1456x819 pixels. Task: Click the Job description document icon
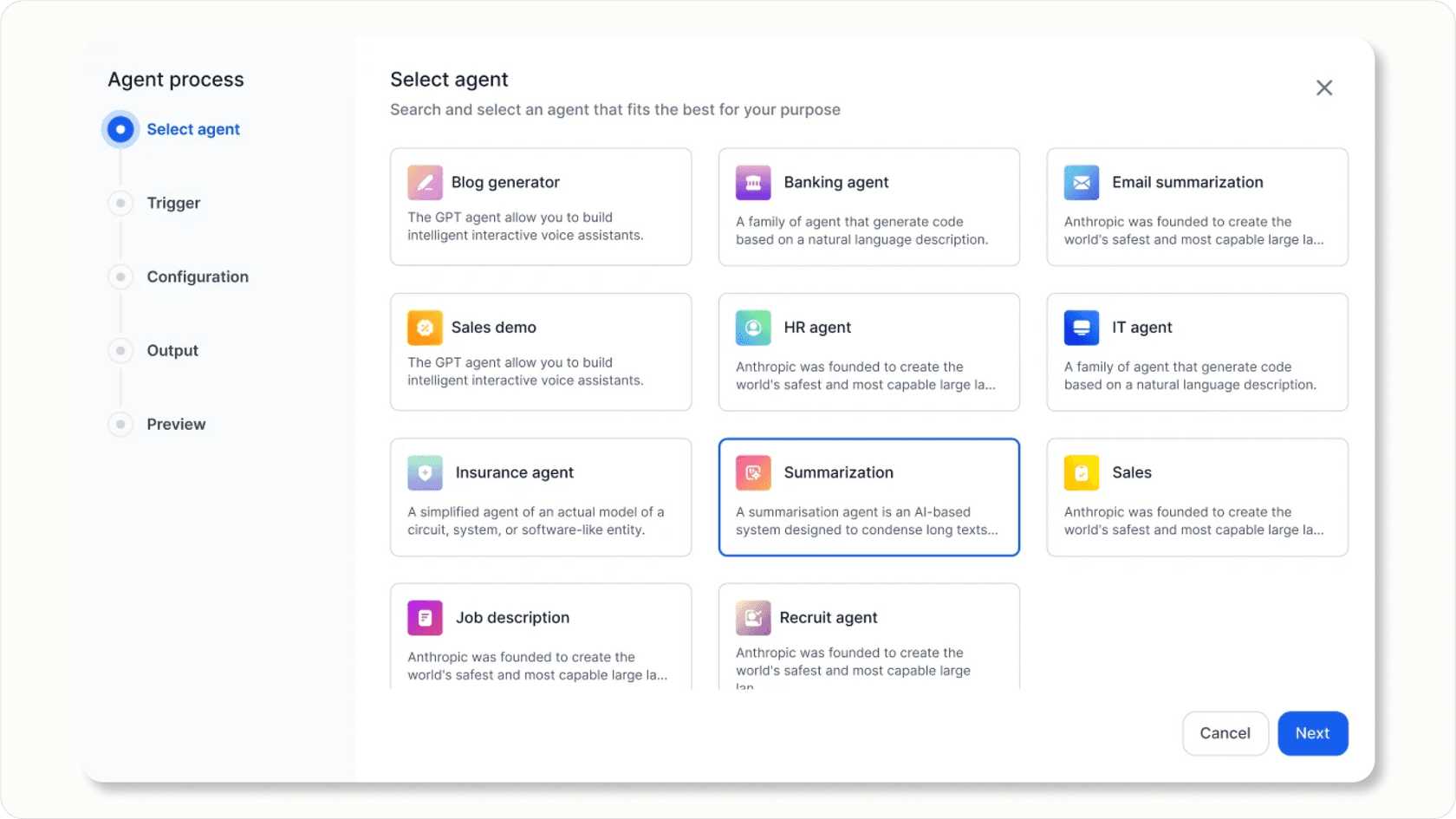pyautogui.click(x=425, y=618)
